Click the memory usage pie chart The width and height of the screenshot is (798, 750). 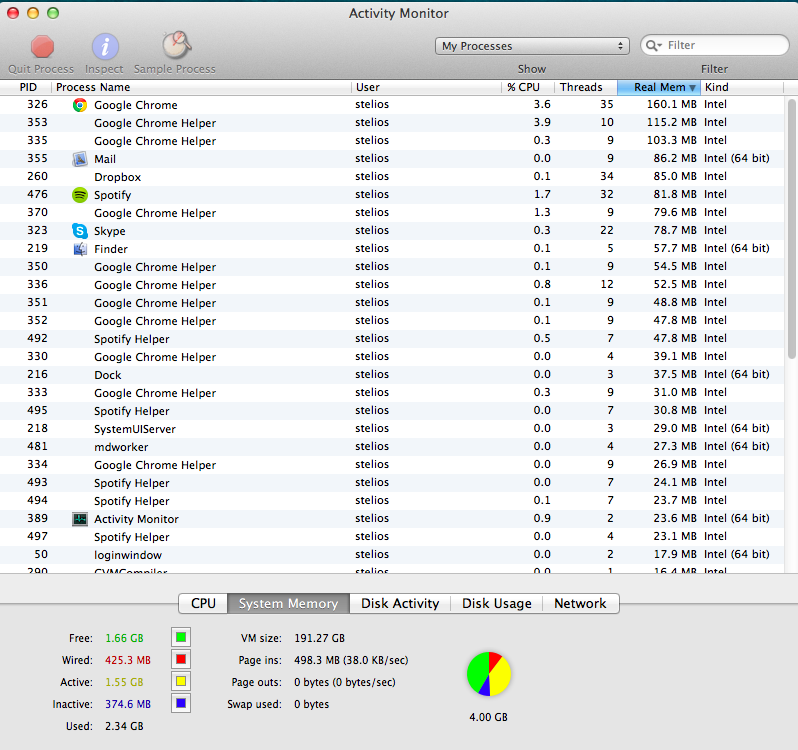(489, 674)
